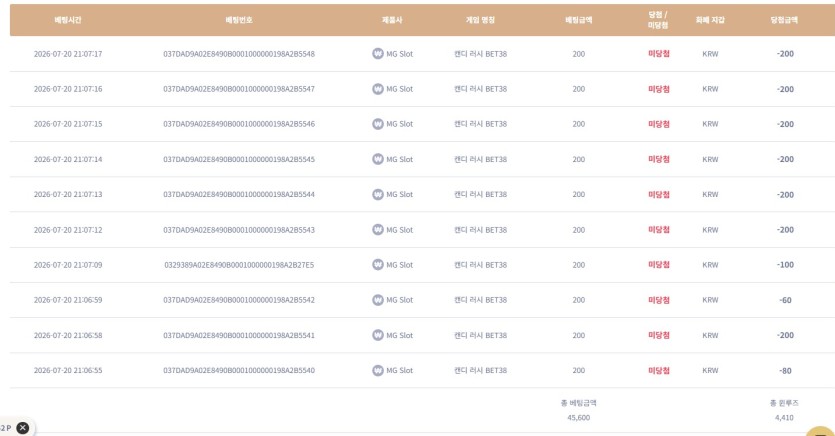Open the yellow floating button at the bottom corner

821,431
